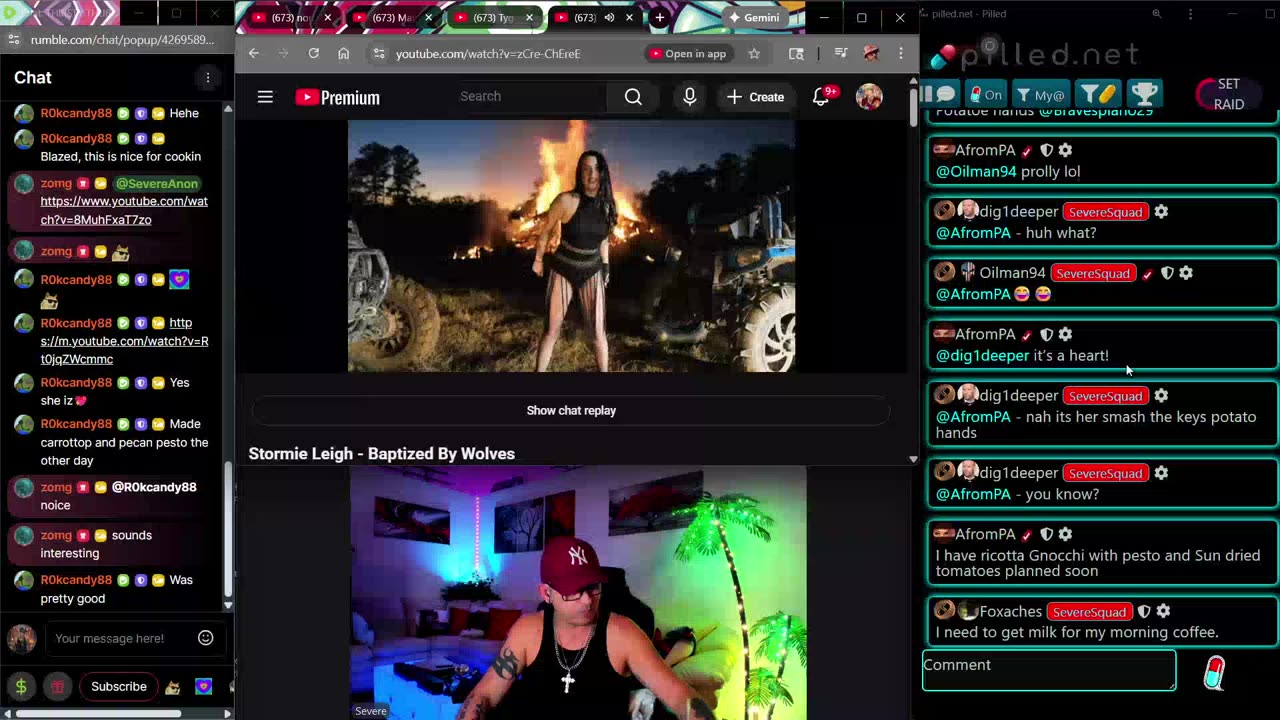Open the YouTube account avatar menu
Screen dimensions: 1280x720
pyautogui.click(x=869, y=97)
